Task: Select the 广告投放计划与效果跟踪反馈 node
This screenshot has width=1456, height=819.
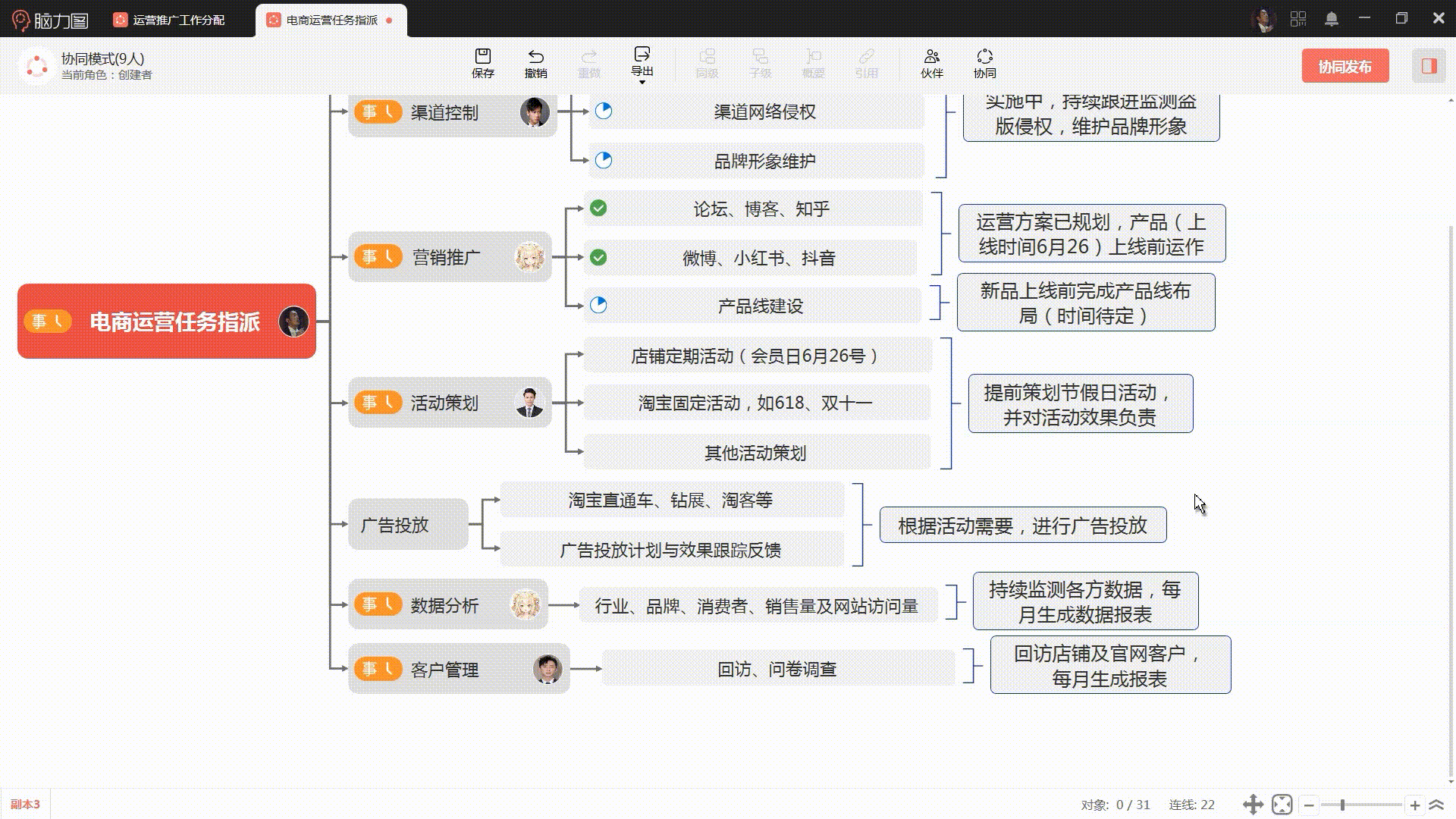Action: tap(672, 550)
